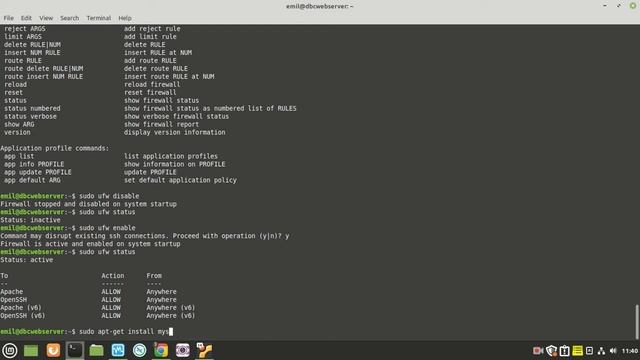Click the window title 'emil@dbcwebserver: ~'
This screenshot has height=360, width=640.
tap(320, 6)
